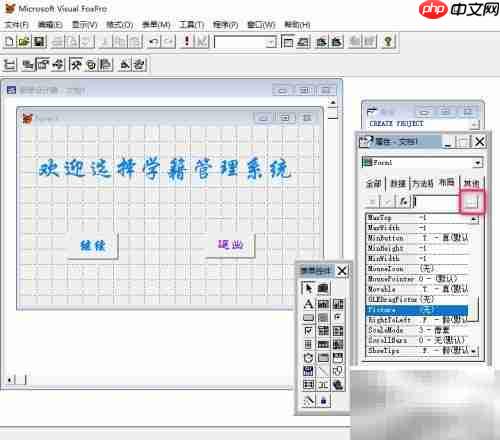Select the MouseIcon property row
Viewport: 500px width, 440px height.
point(417,268)
